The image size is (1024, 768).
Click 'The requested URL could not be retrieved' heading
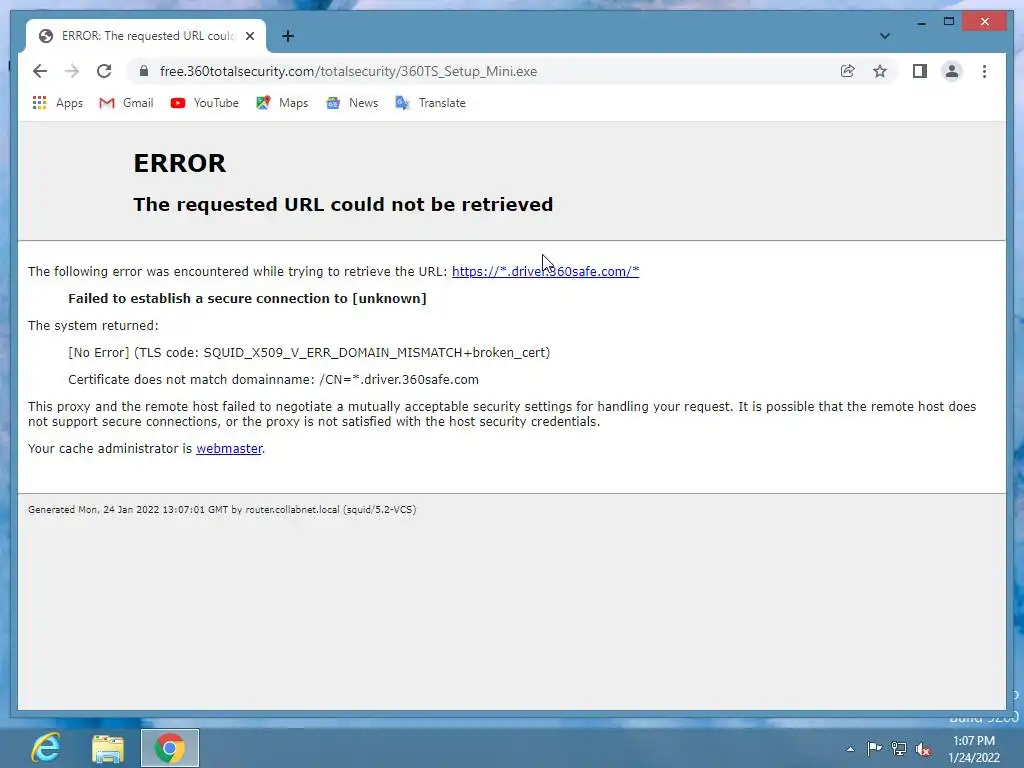(343, 204)
